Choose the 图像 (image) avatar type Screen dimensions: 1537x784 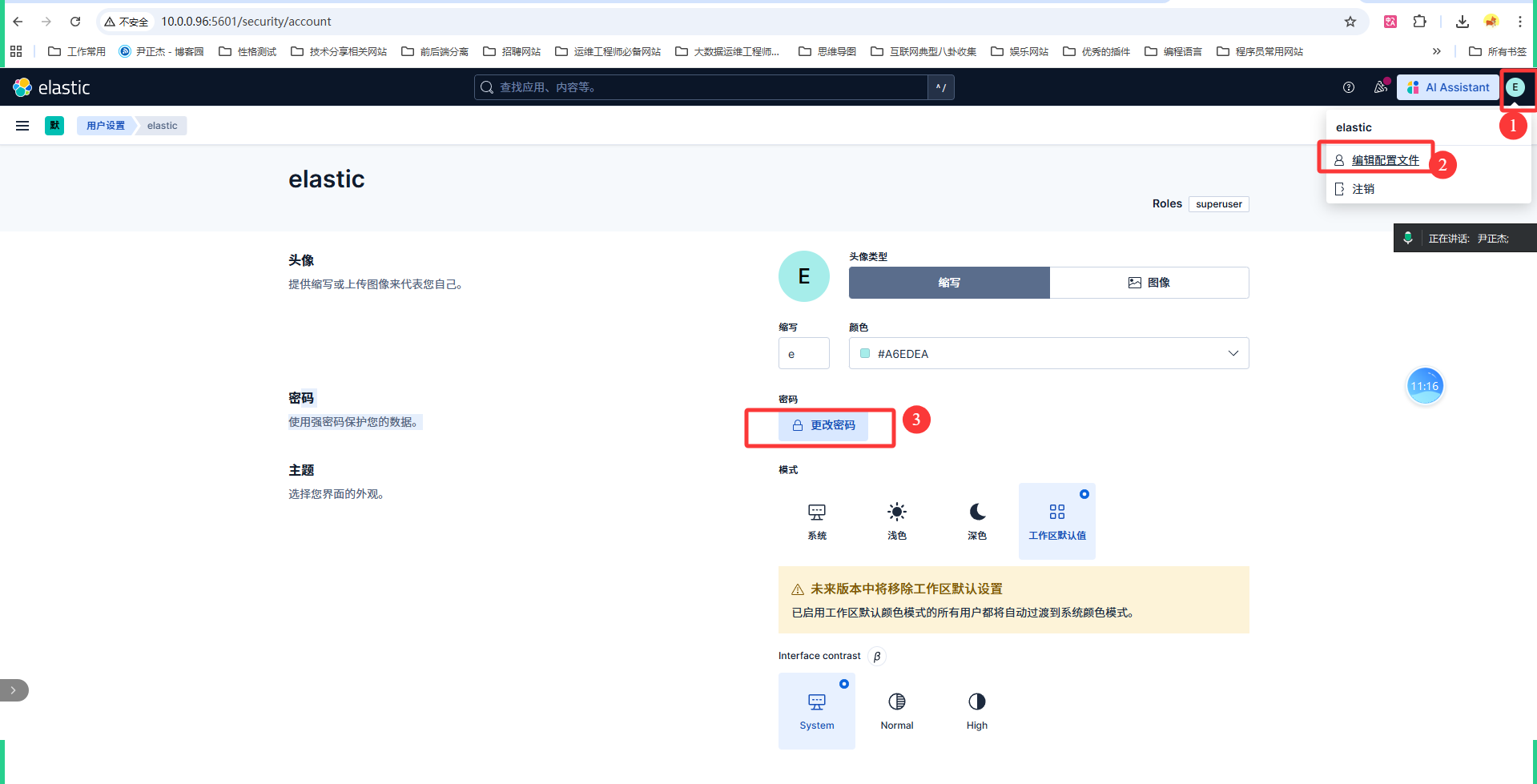(1149, 283)
